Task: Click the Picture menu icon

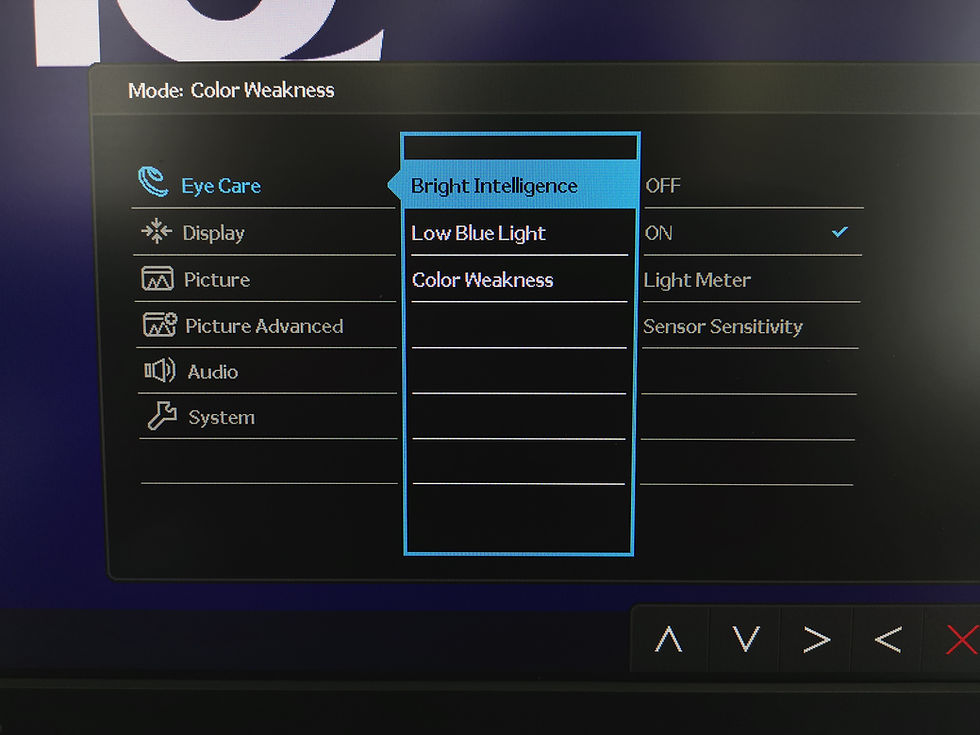Action: click(158, 279)
